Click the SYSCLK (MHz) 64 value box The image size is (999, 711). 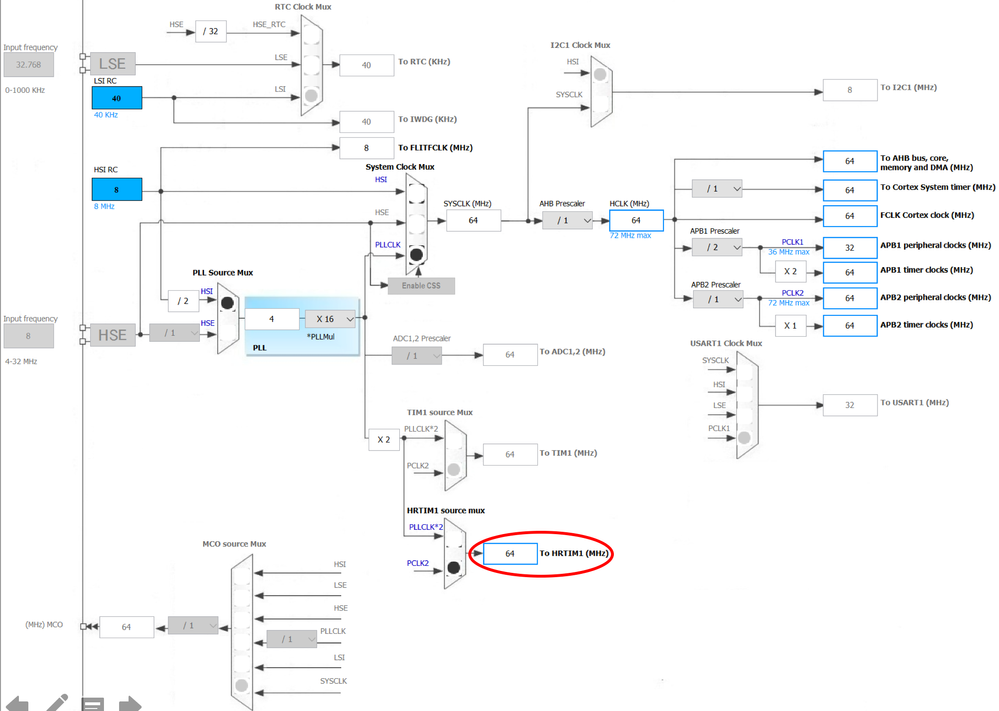tap(473, 220)
